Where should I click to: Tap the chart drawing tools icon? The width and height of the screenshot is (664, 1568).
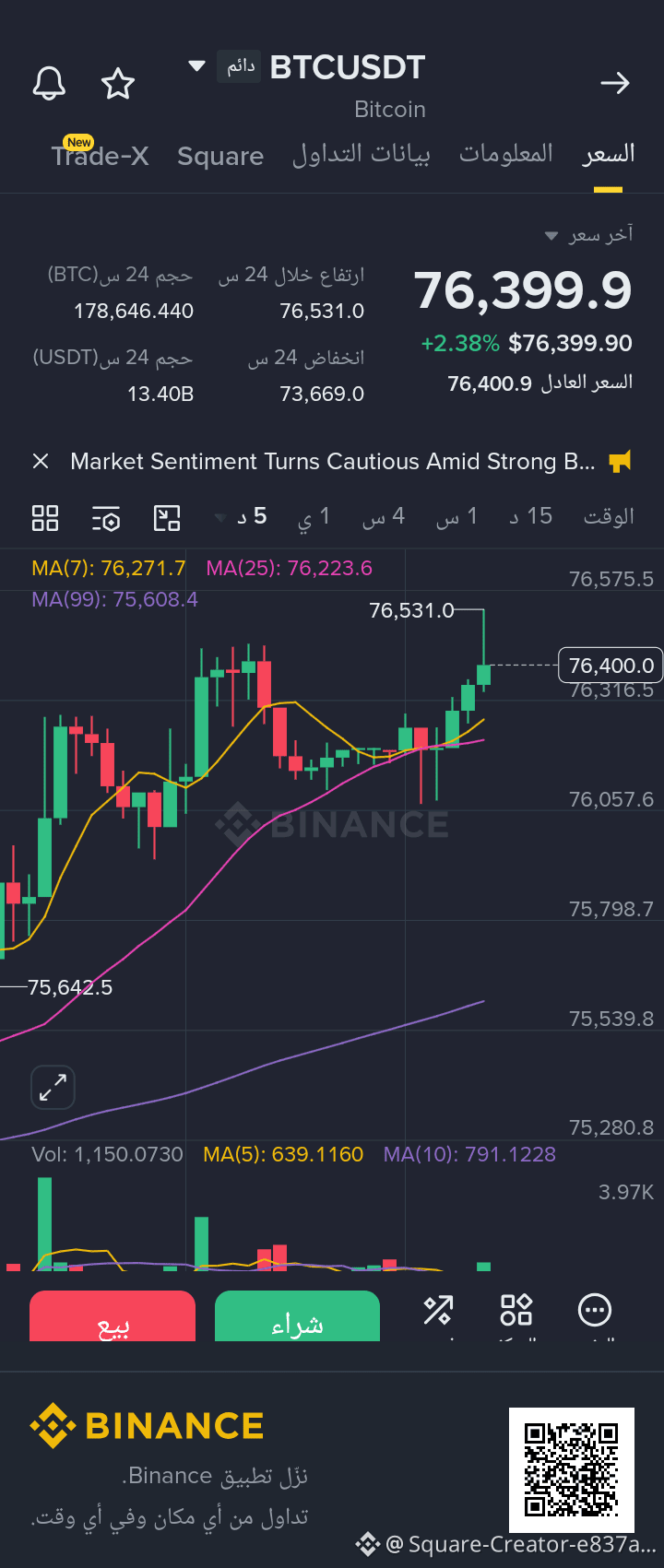[167, 518]
